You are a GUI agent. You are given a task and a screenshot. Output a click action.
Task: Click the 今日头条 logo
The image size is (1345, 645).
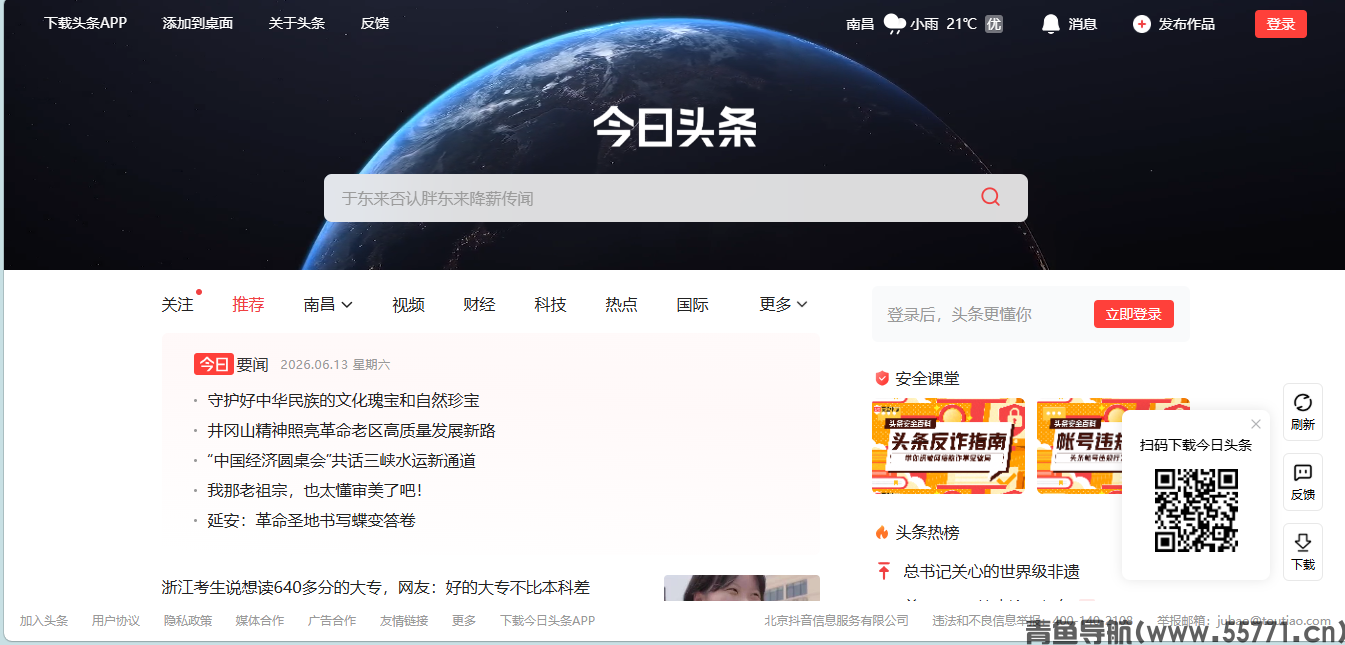[x=675, y=127]
